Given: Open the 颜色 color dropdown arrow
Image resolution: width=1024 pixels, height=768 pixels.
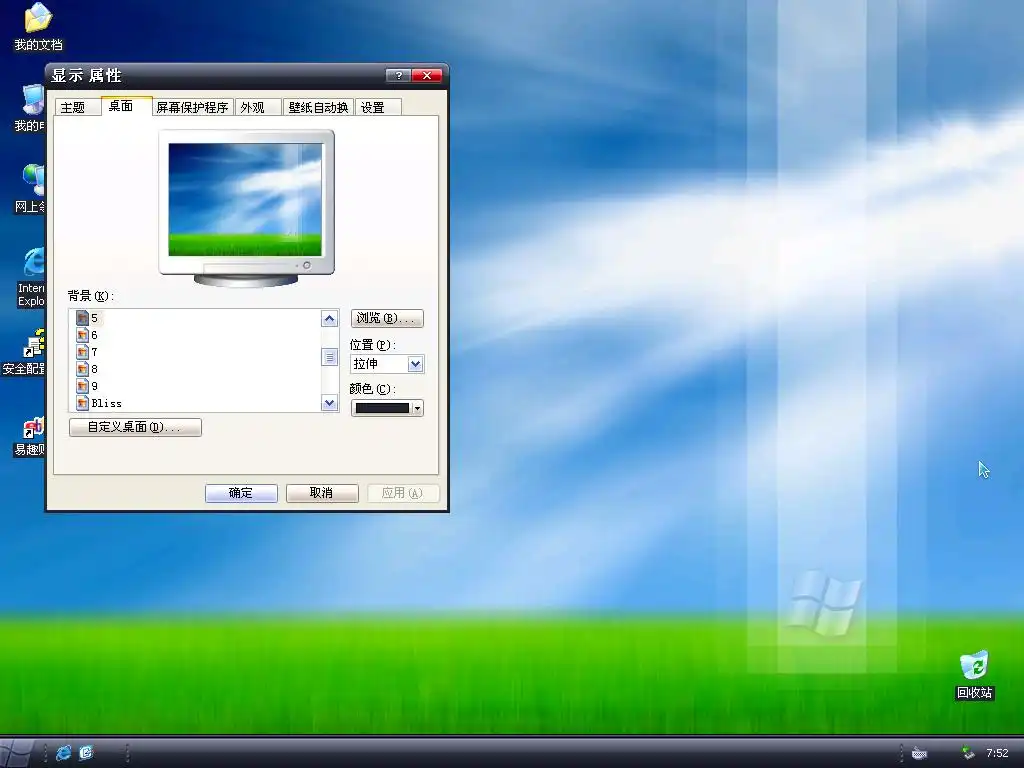Looking at the screenshot, I should click(417, 408).
